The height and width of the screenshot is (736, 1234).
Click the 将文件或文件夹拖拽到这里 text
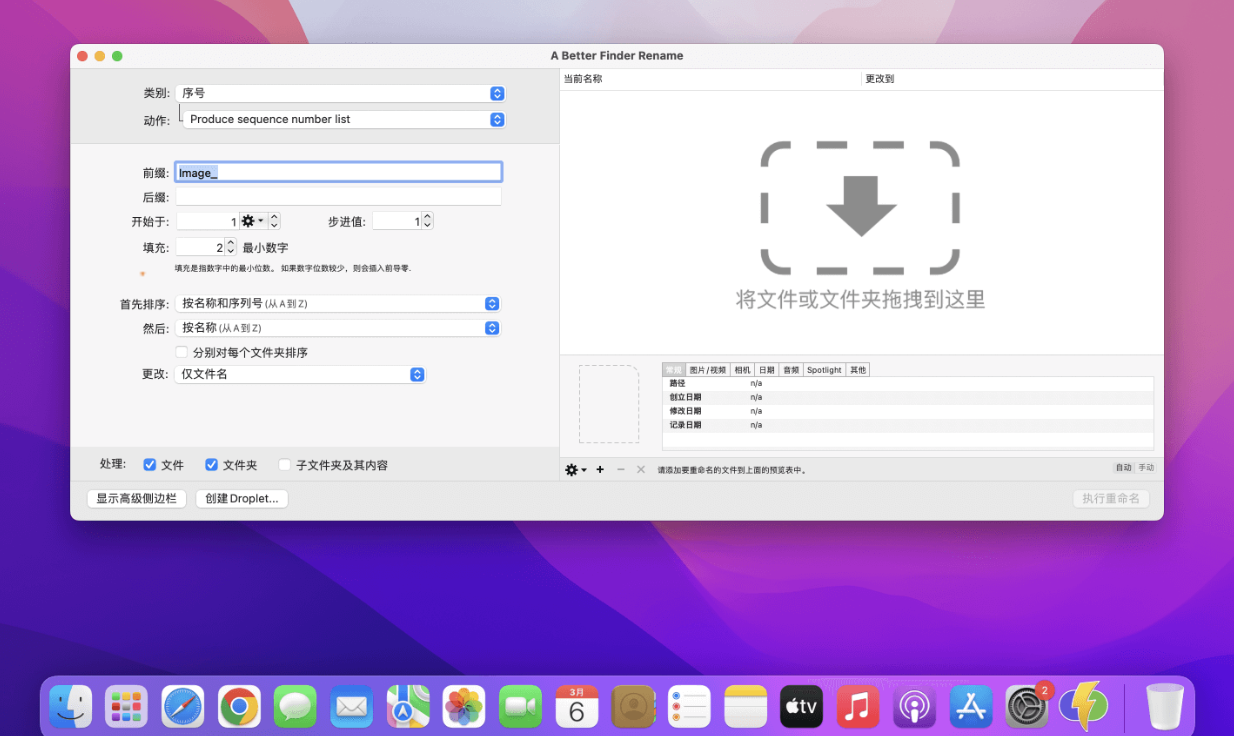861,299
